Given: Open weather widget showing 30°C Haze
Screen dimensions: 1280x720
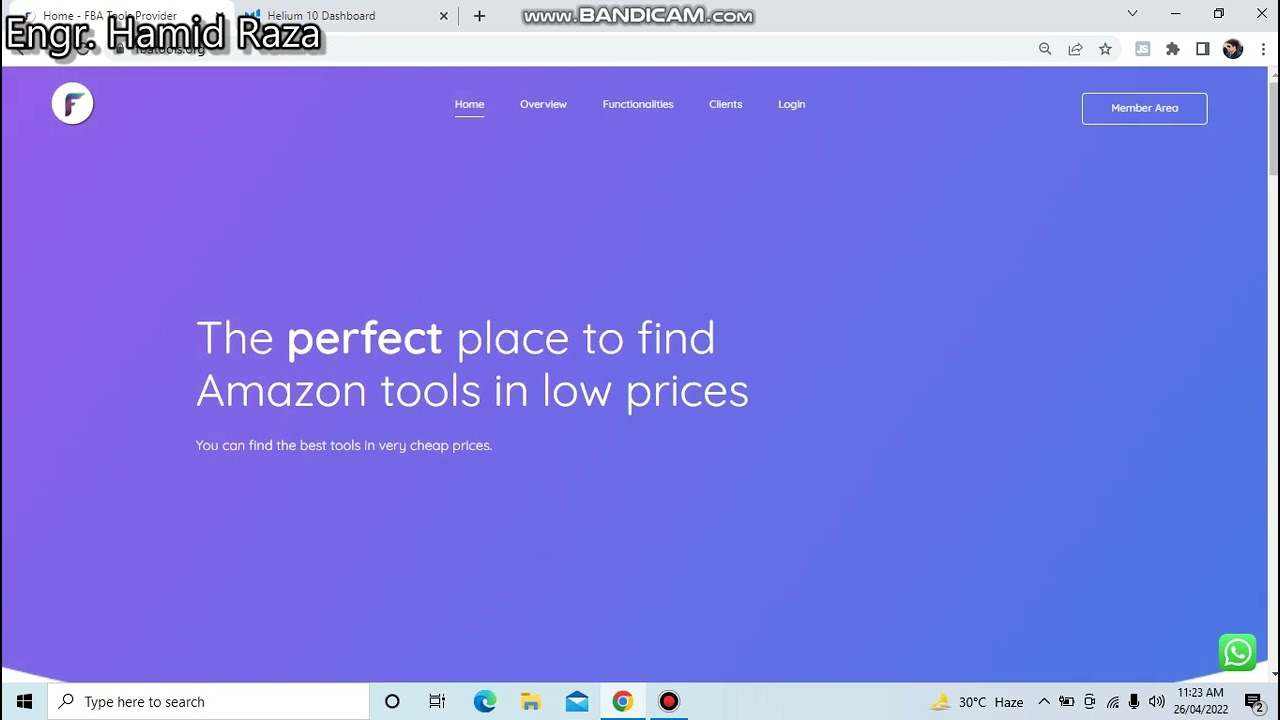Looking at the screenshot, I should click(x=976, y=702).
